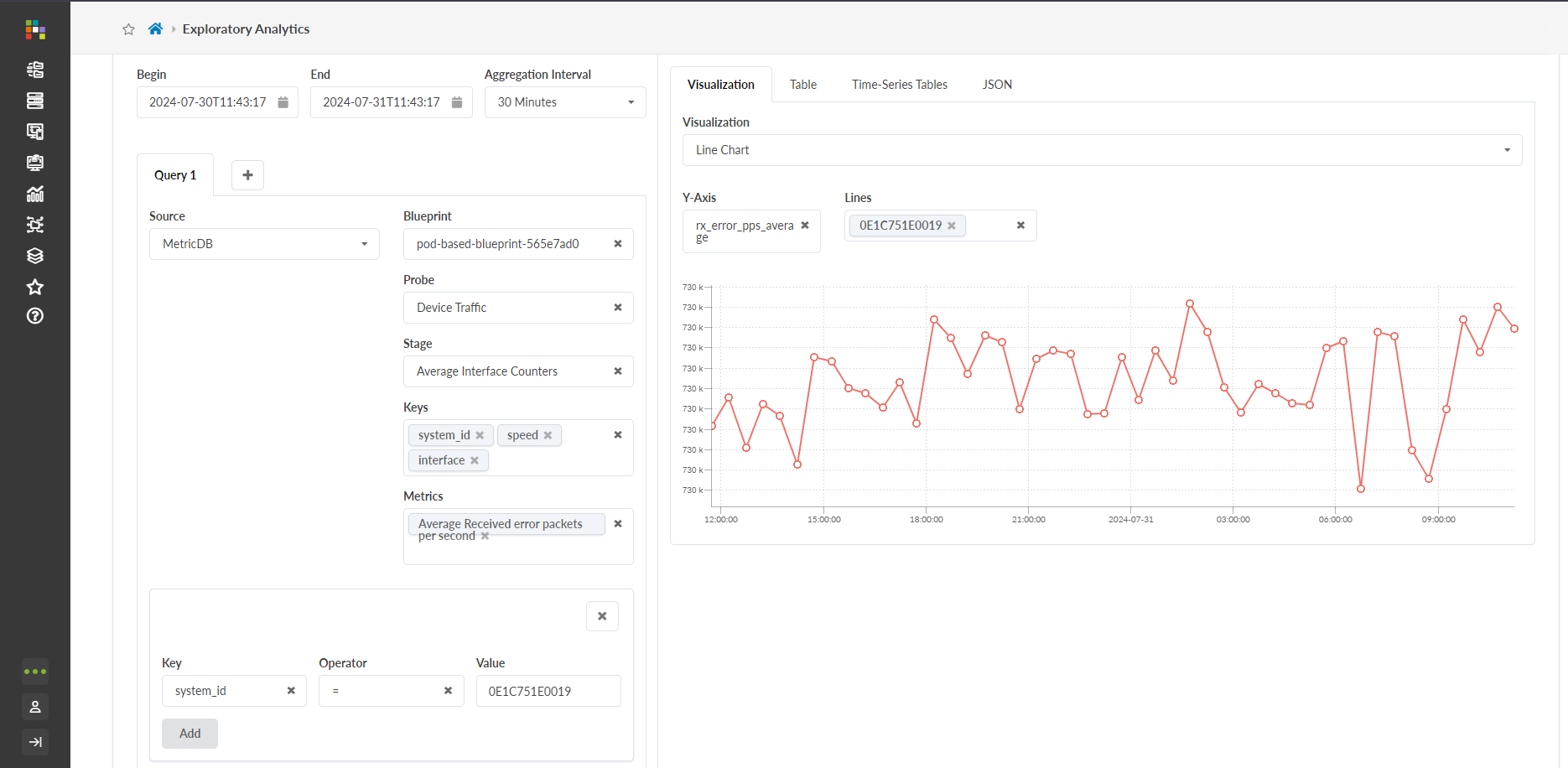Go to home via breadcrumb house icon
Viewport: 1568px width, 768px height.
point(155,29)
